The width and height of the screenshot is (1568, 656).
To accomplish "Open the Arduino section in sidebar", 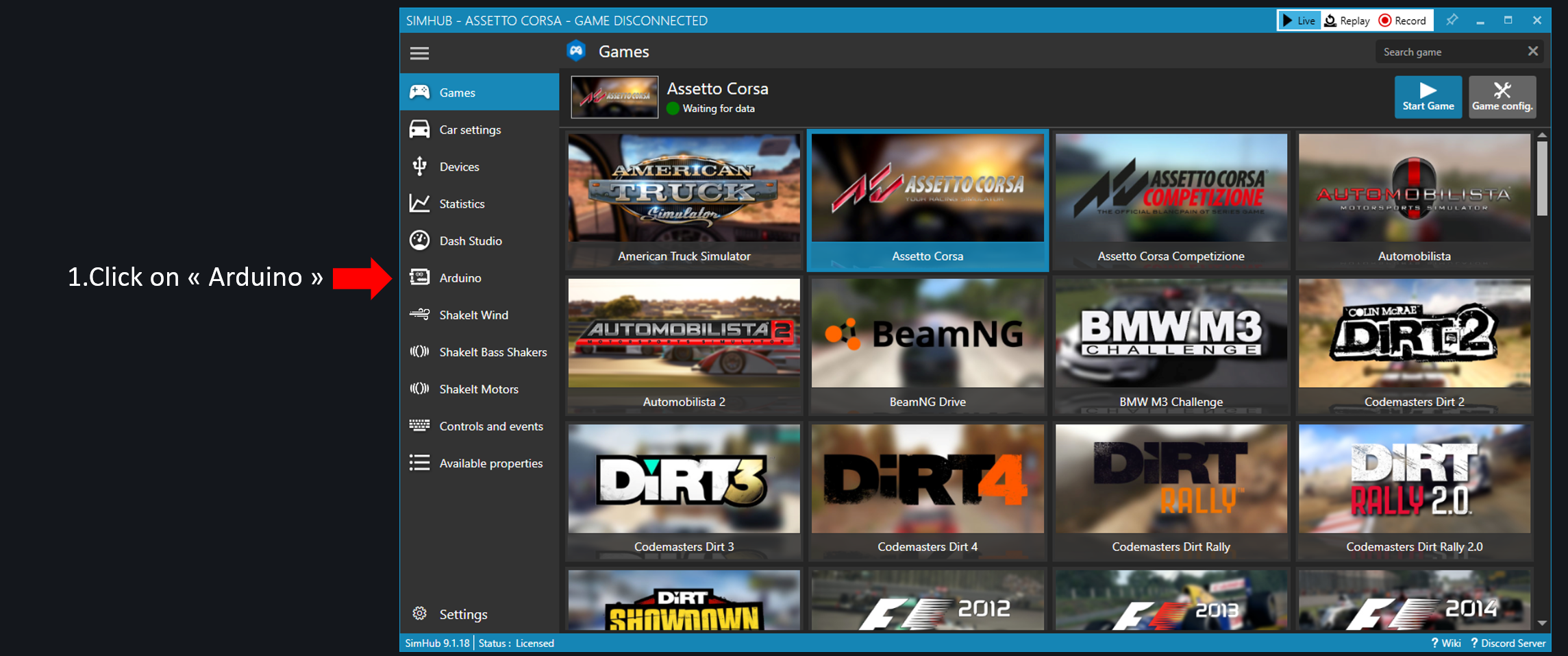I will pyautogui.click(x=460, y=278).
